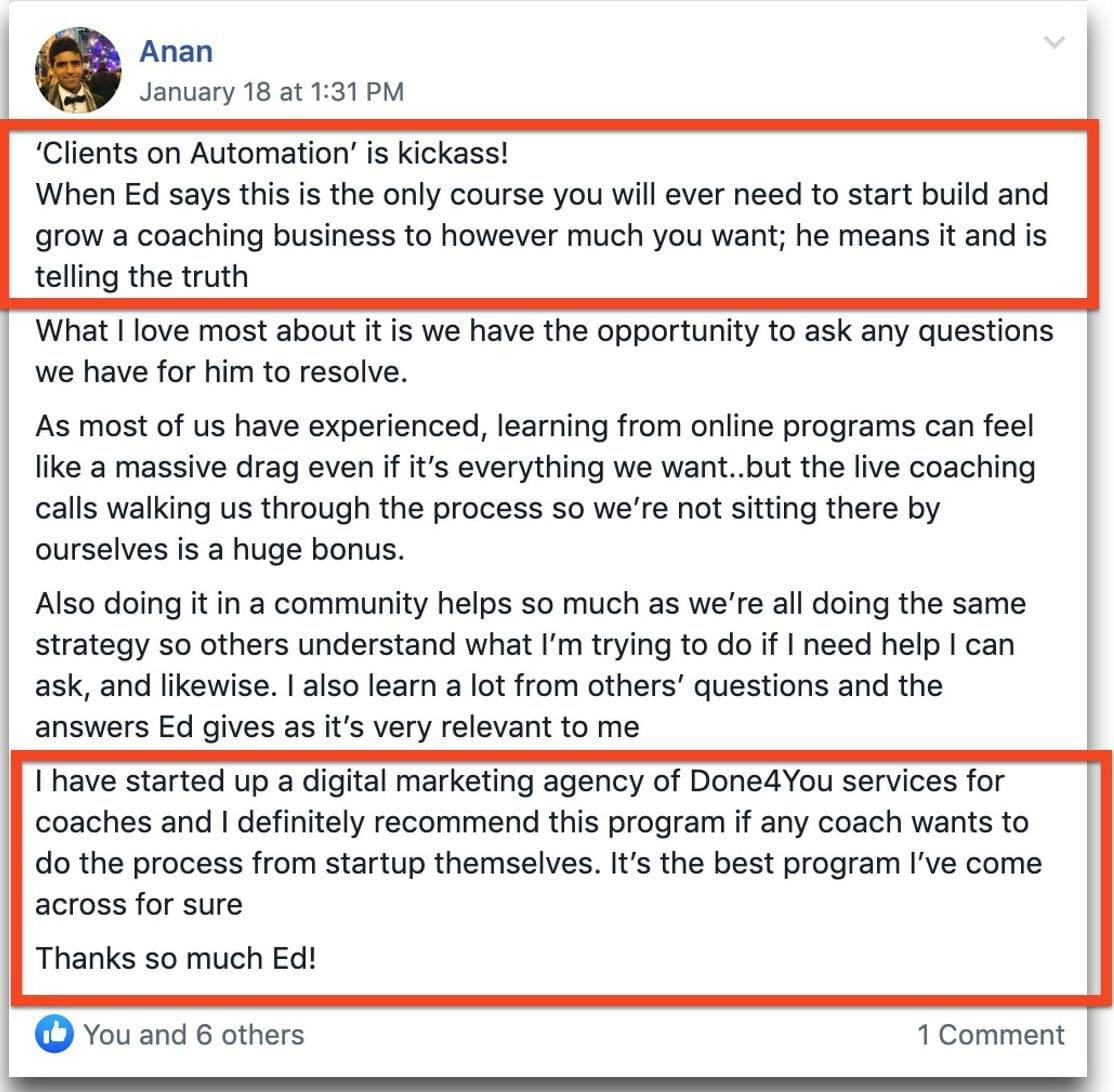Viewport: 1114px width, 1092px height.
Task: Click the line starting 'we have for him'
Action: 221,372
